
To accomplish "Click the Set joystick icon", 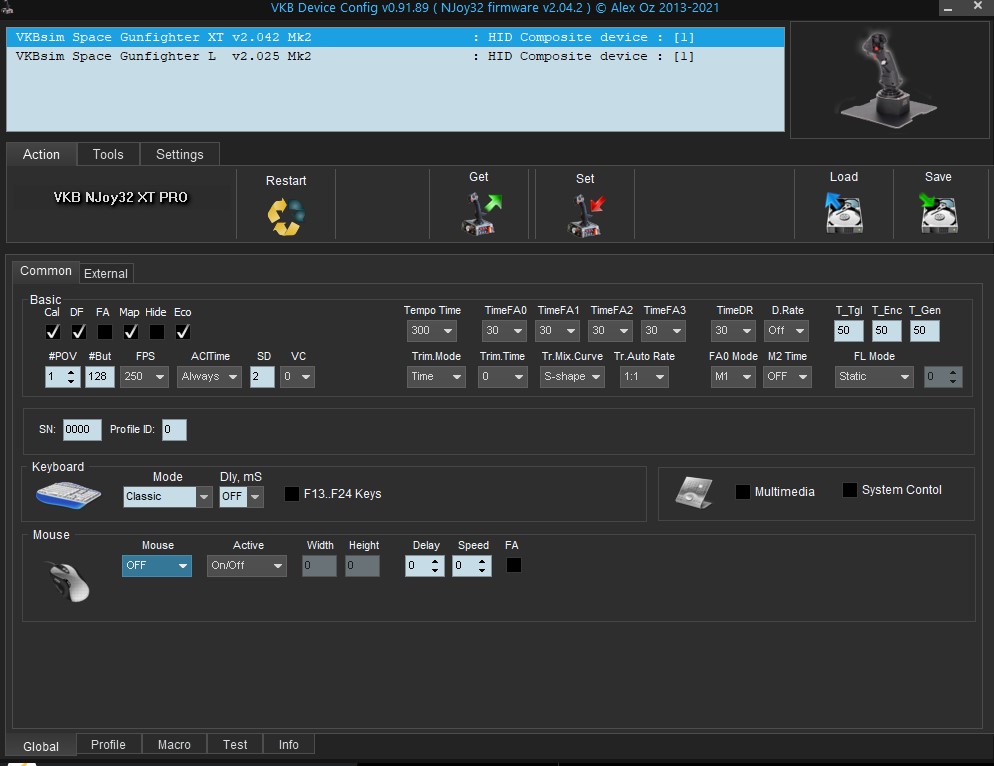I will pos(586,215).
